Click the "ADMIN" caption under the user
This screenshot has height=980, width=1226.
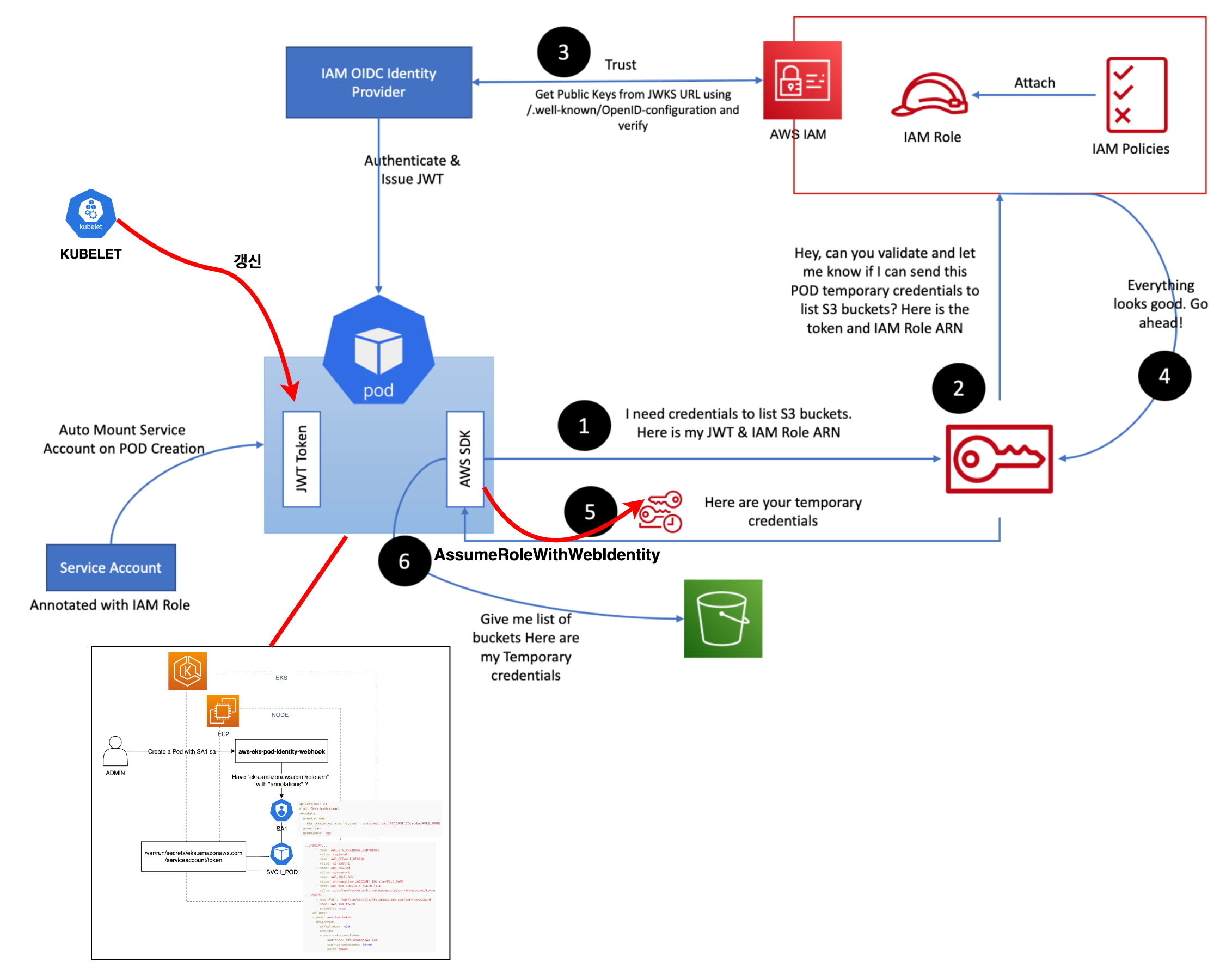click(115, 773)
